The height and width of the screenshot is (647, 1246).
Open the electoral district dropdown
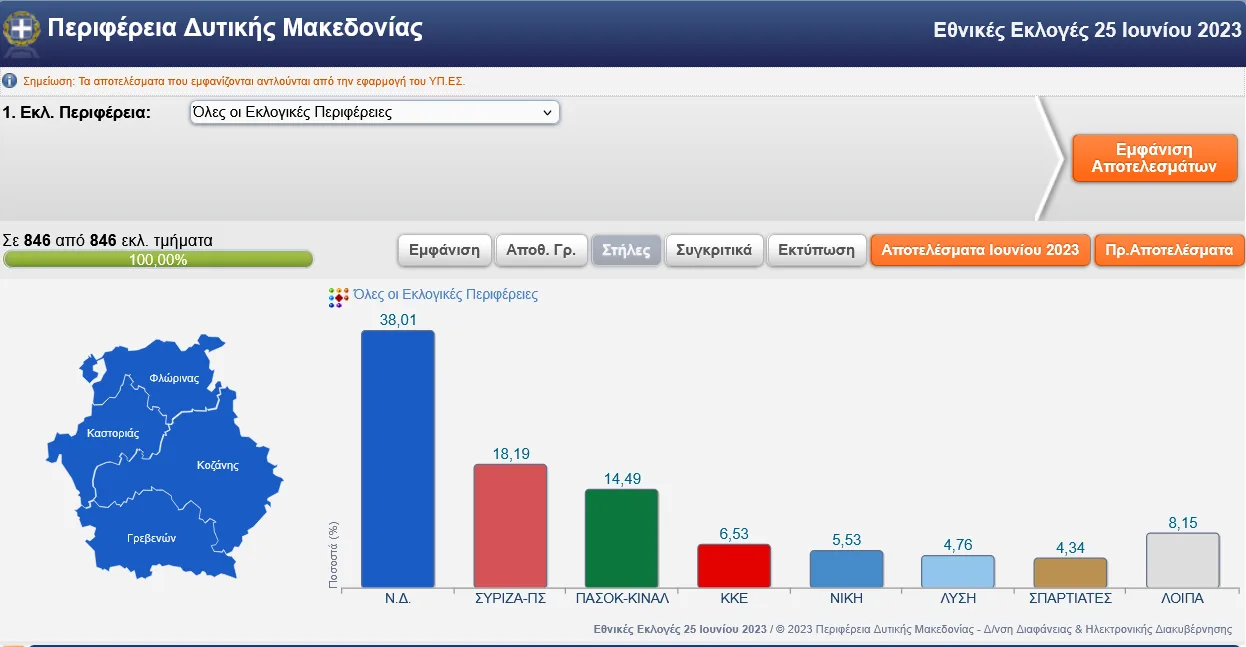(374, 113)
